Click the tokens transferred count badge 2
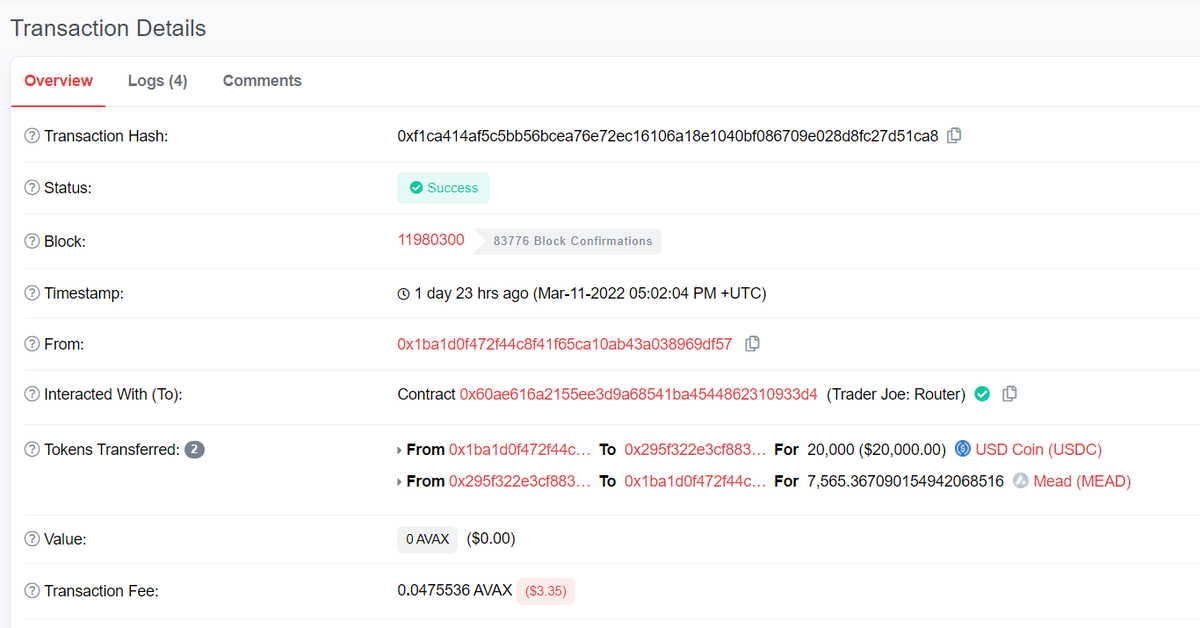This screenshot has height=628, width=1200. 195,450
